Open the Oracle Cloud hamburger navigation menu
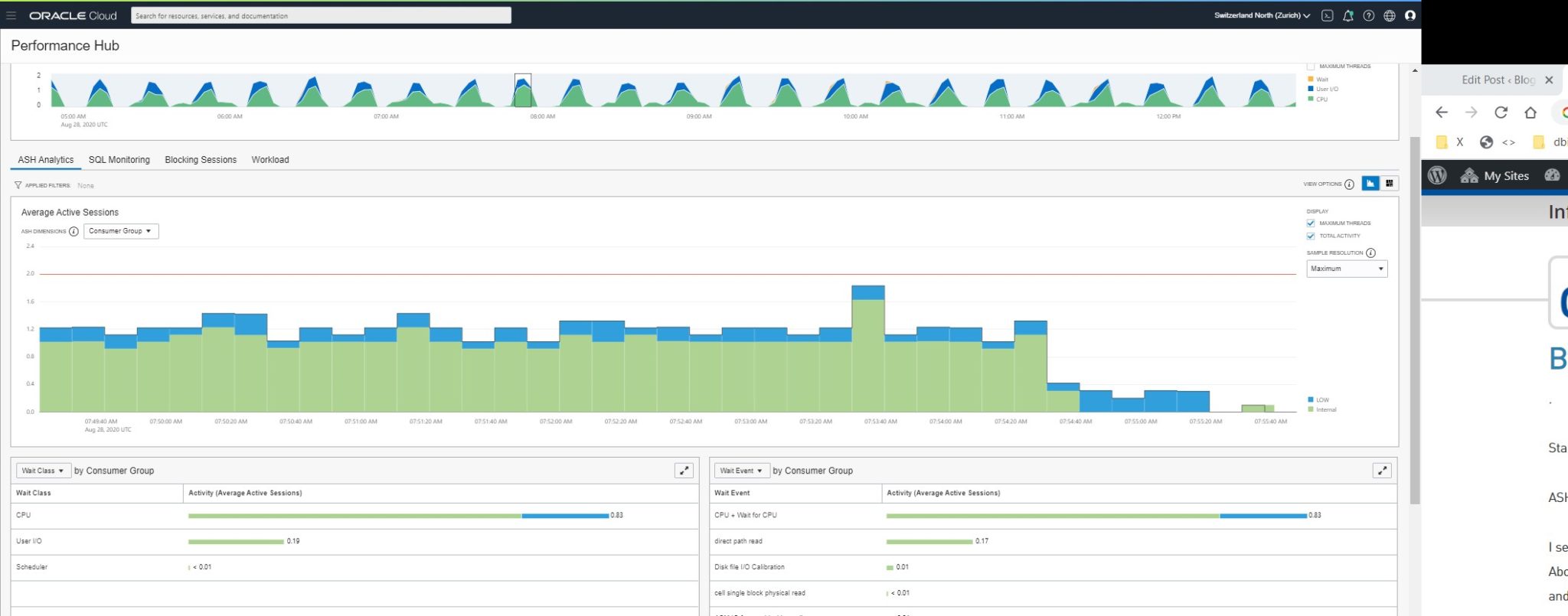The width and height of the screenshot is (1568, 616). 11,15
